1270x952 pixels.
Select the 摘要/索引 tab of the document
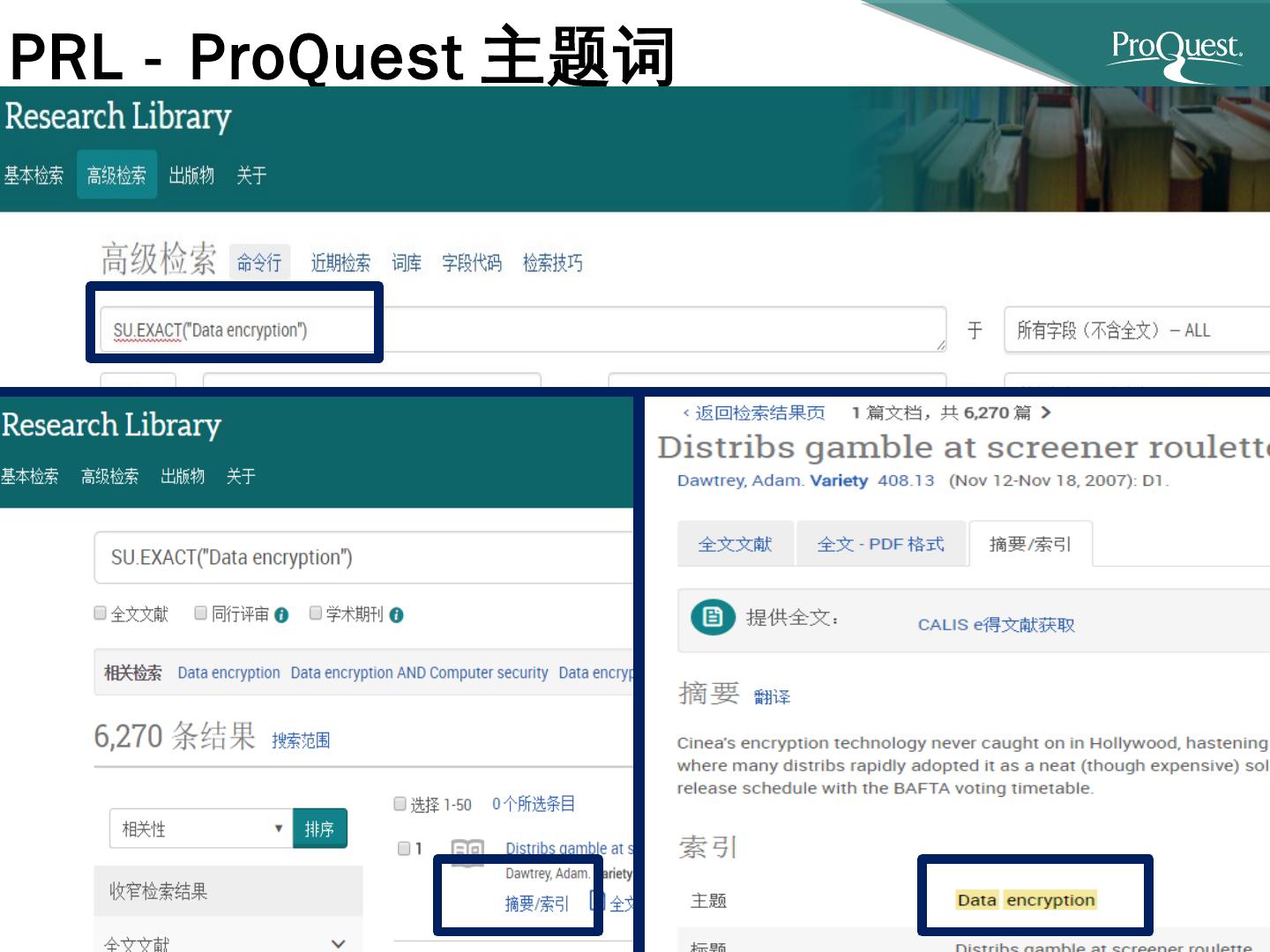pyautogui.click(x=1030, y=544)
